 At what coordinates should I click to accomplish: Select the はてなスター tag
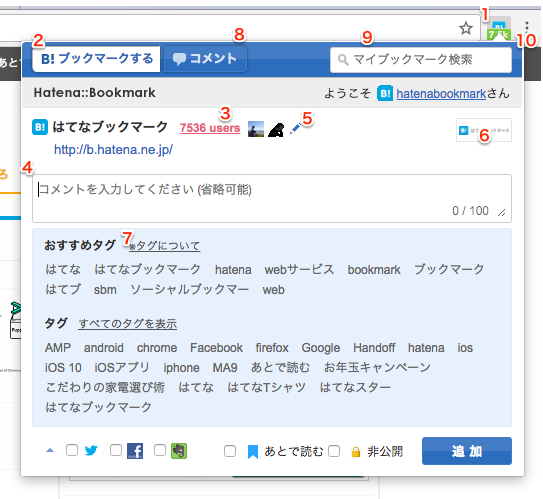point(355,387)
